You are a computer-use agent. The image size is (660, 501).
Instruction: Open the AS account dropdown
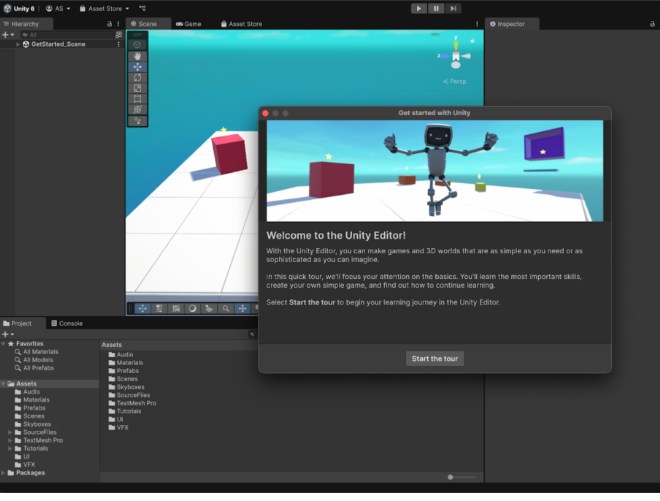point(58,8)
